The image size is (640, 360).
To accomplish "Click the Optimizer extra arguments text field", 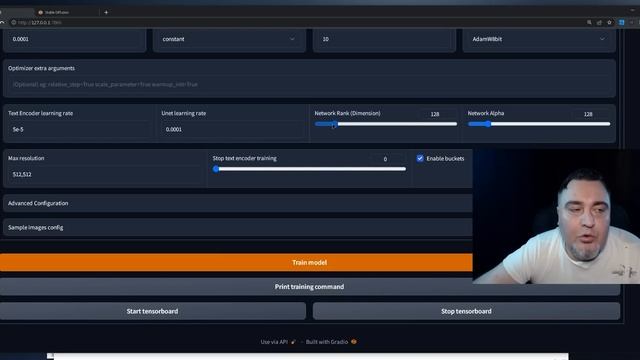I will [x=309, y=84].
